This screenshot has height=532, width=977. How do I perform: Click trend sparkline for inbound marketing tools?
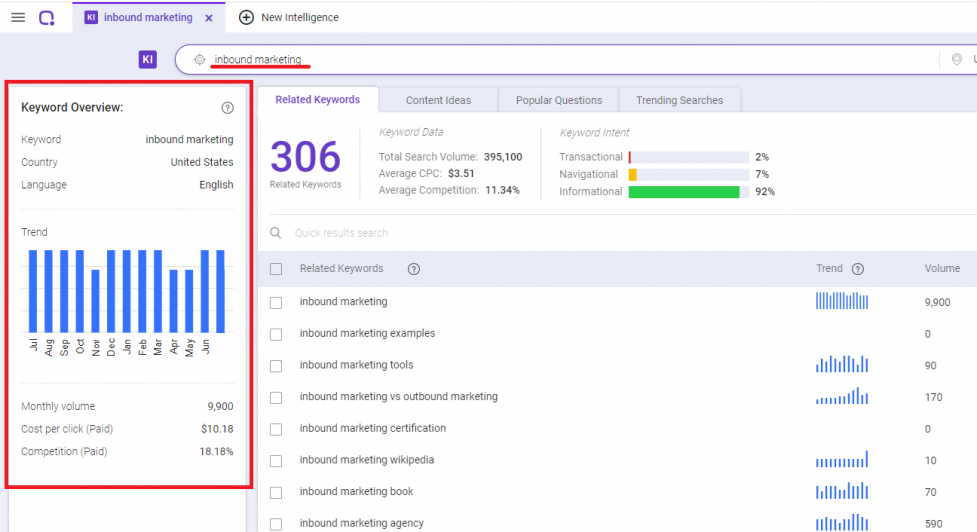tap(842, 364)
